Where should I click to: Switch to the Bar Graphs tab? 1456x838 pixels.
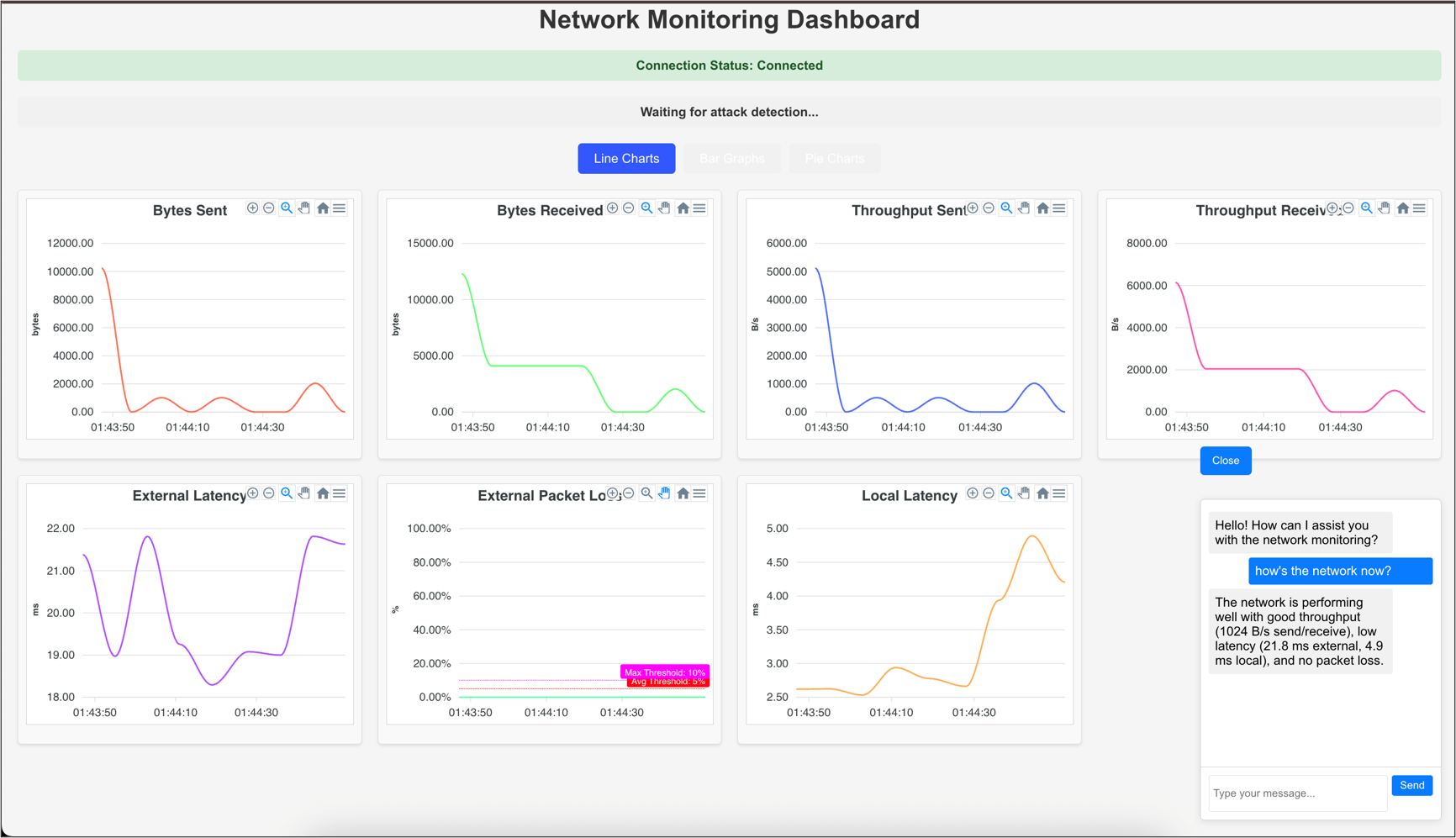pyautogui.click(x=732, y=159)
